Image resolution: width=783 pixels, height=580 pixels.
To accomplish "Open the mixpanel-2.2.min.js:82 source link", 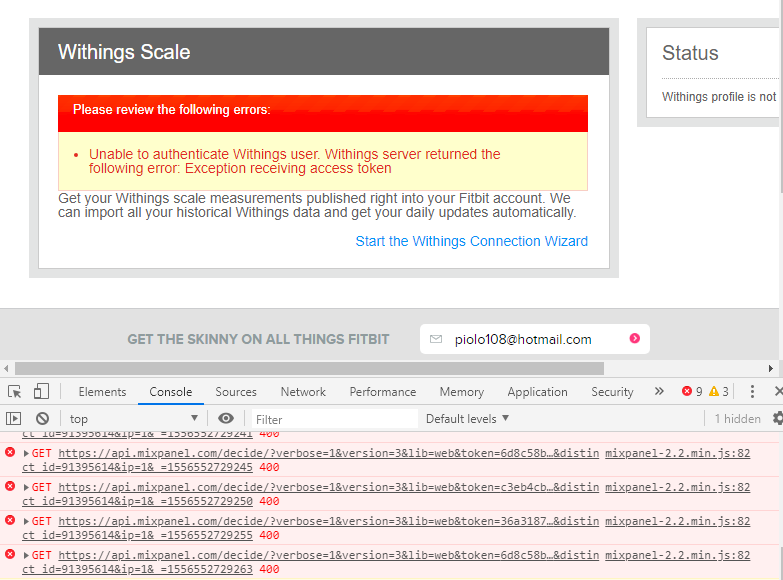I will point(677,454).
